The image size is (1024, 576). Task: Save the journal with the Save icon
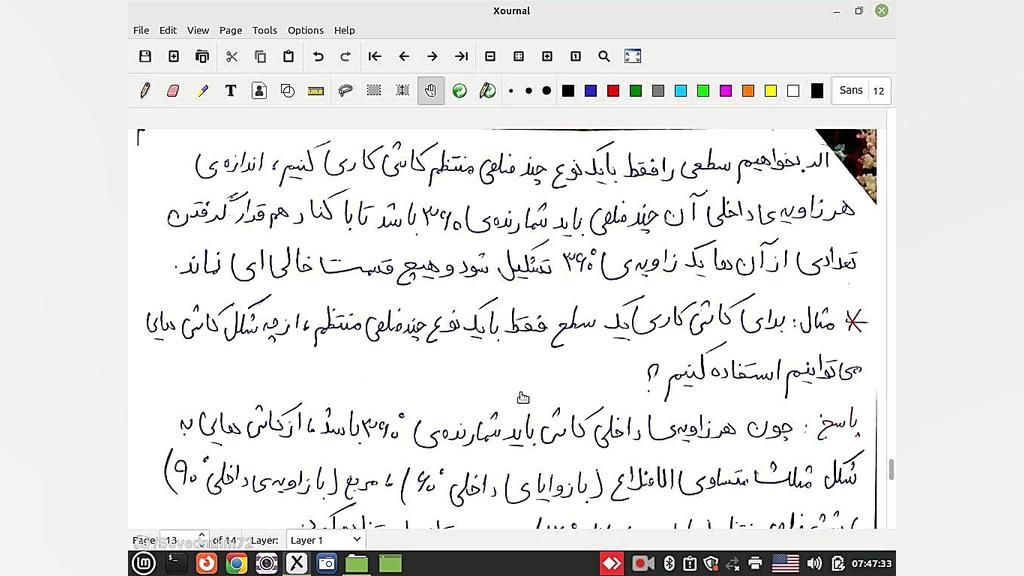(145, 56)
